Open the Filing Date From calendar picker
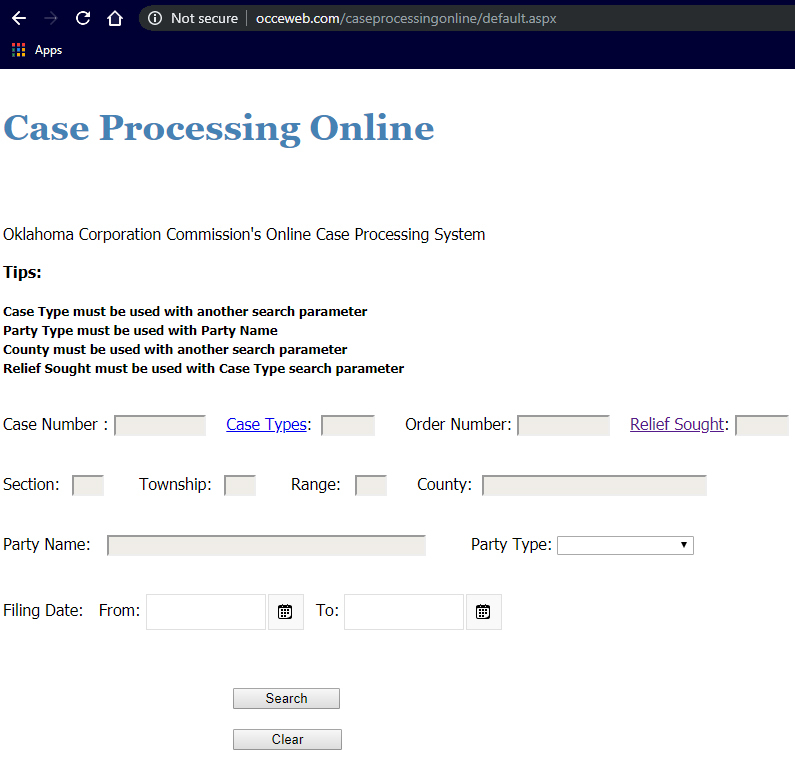The image size is (795, 760). click(x=285, y=612)
